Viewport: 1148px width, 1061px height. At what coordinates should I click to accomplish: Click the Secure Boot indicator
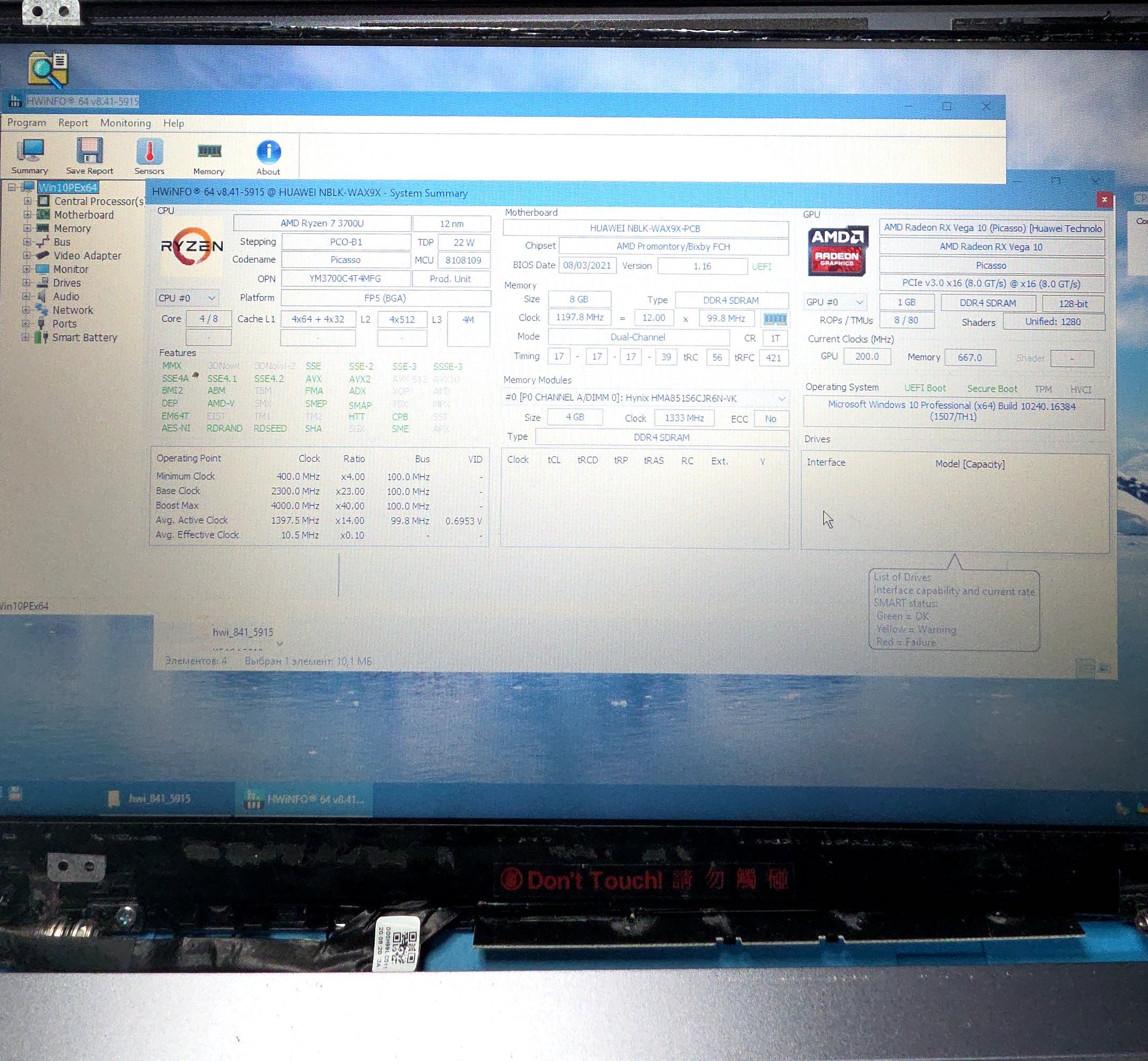[992, 389]
